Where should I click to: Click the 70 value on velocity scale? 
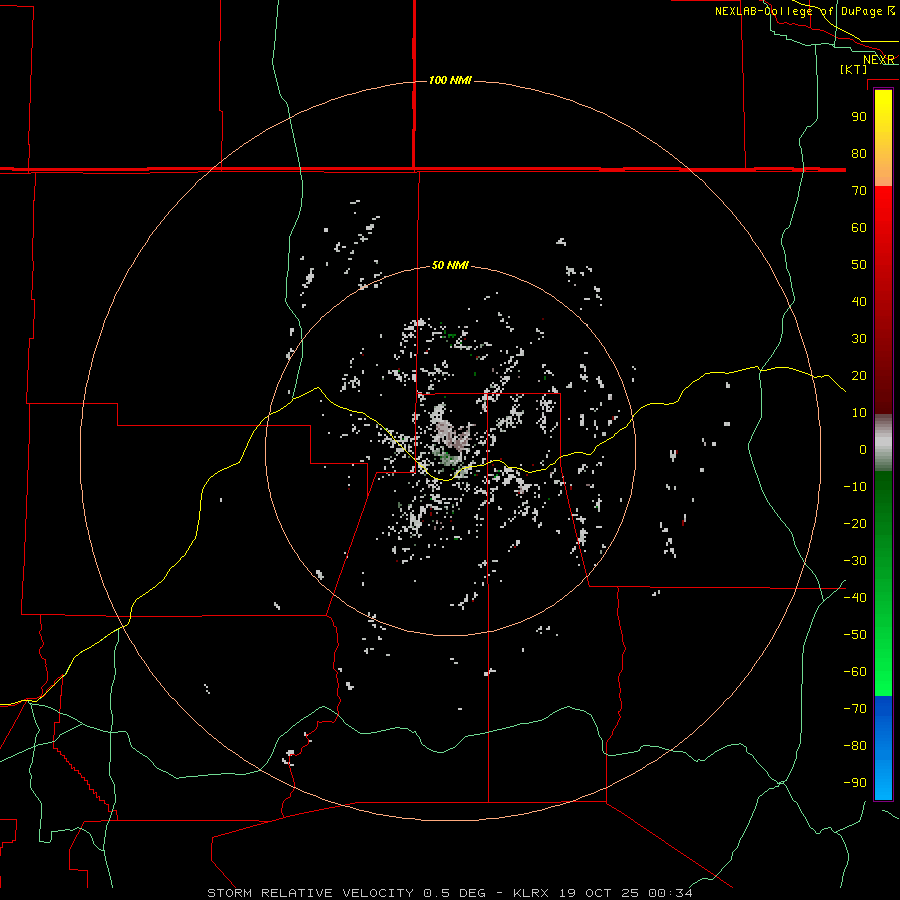pyautogui.click(x=859, y=191)
